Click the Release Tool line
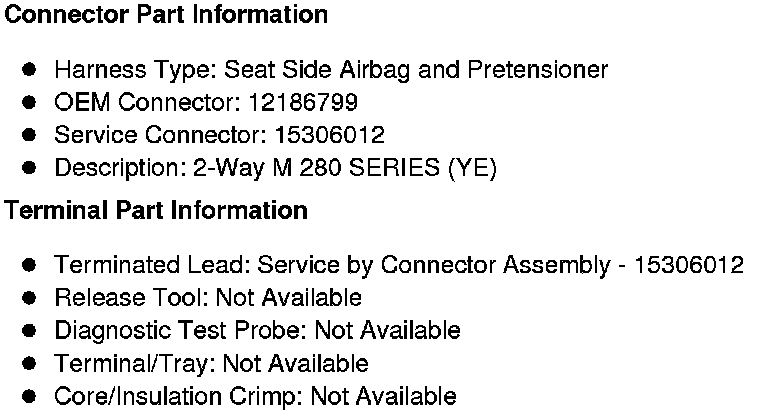The width and height of the screenshot is (768, 416). point(207,298)
